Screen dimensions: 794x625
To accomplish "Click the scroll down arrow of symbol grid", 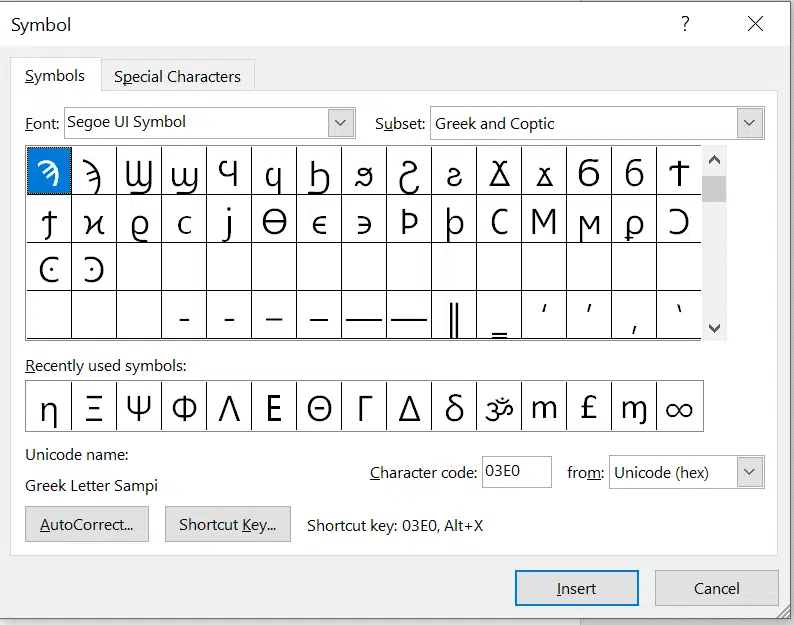I will [714, 328].
